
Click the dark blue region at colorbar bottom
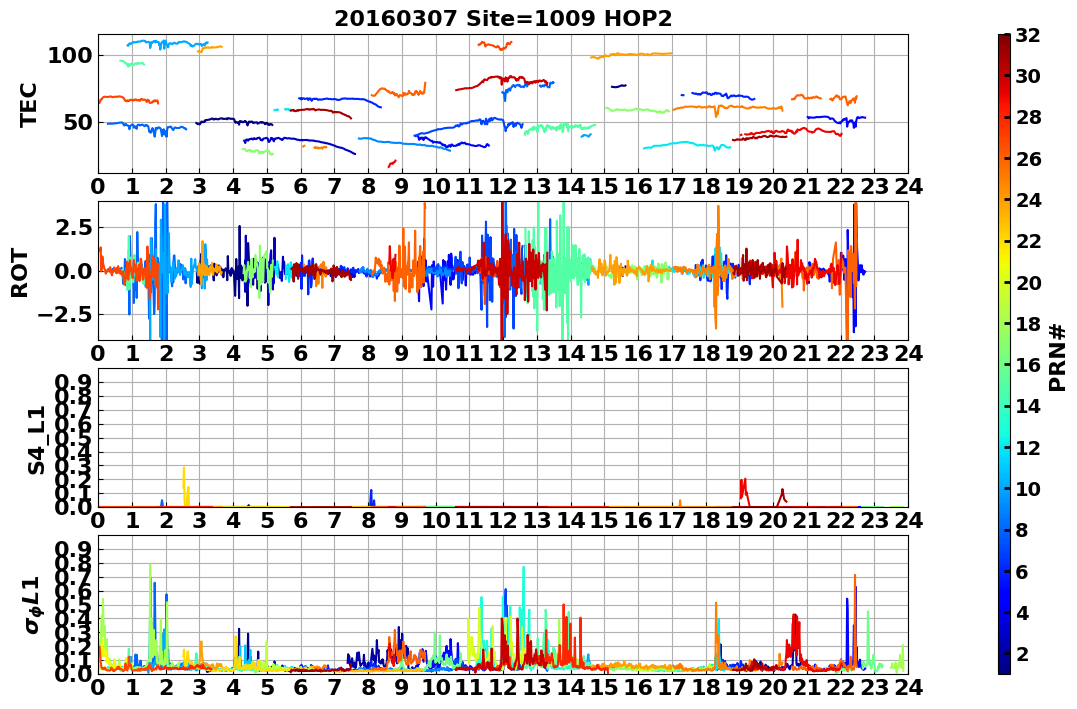pyautogui.click(x=1004, y=663)
